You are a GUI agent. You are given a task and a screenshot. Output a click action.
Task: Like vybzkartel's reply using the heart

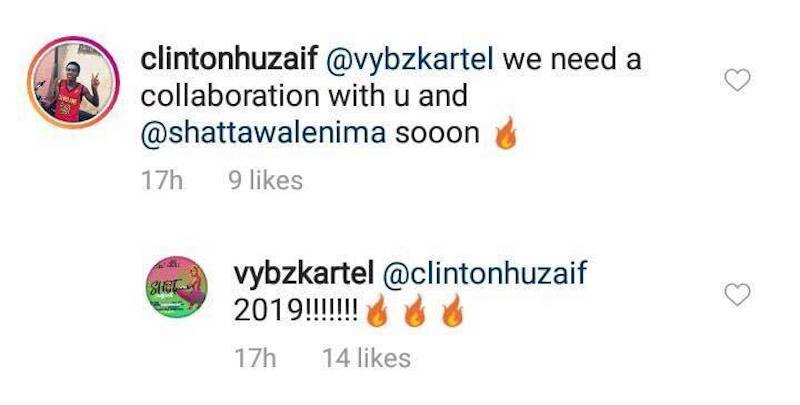pyautogui.click(x=737, y=294)
